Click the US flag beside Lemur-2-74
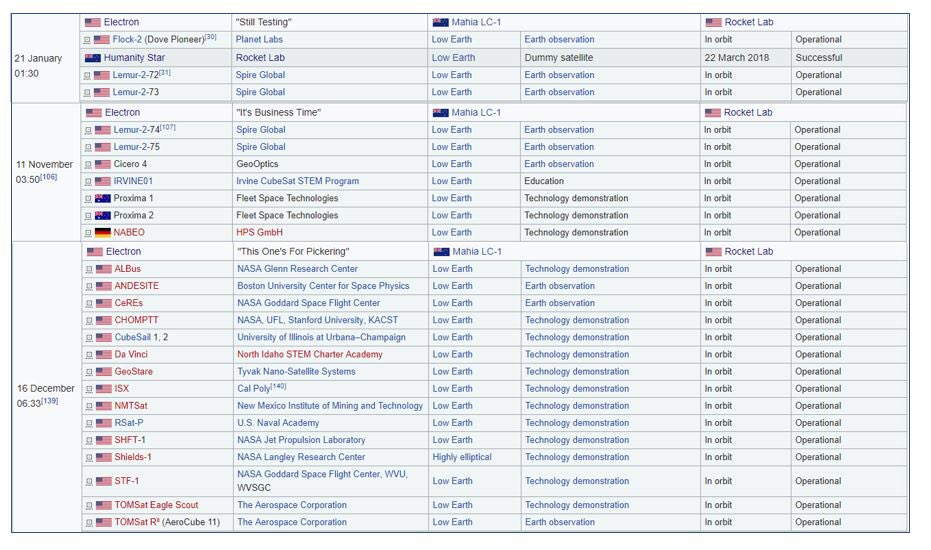 click(x=103, y=130)
